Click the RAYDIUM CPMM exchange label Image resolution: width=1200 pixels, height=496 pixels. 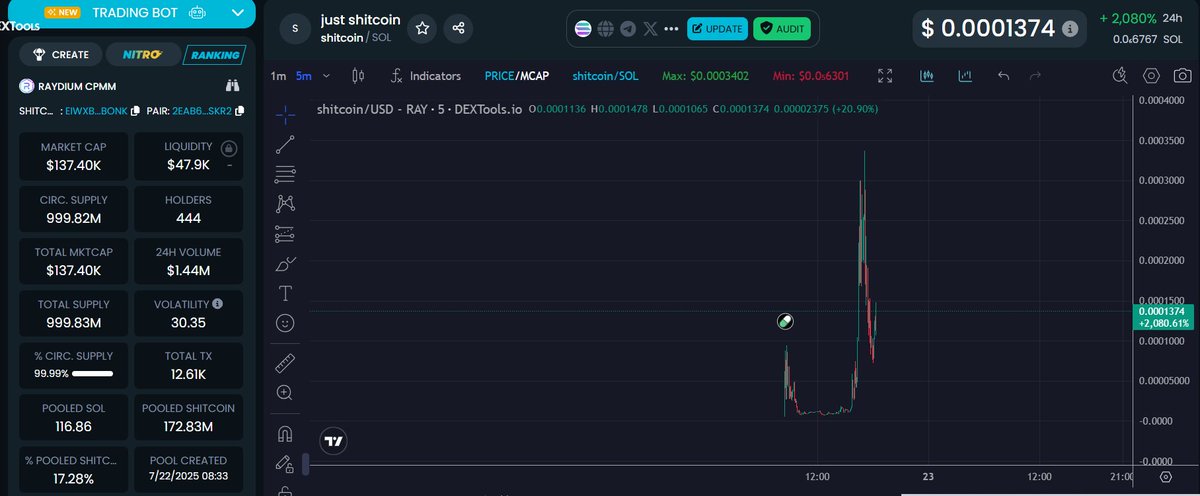pyautogui.click(x=75, y=86)
